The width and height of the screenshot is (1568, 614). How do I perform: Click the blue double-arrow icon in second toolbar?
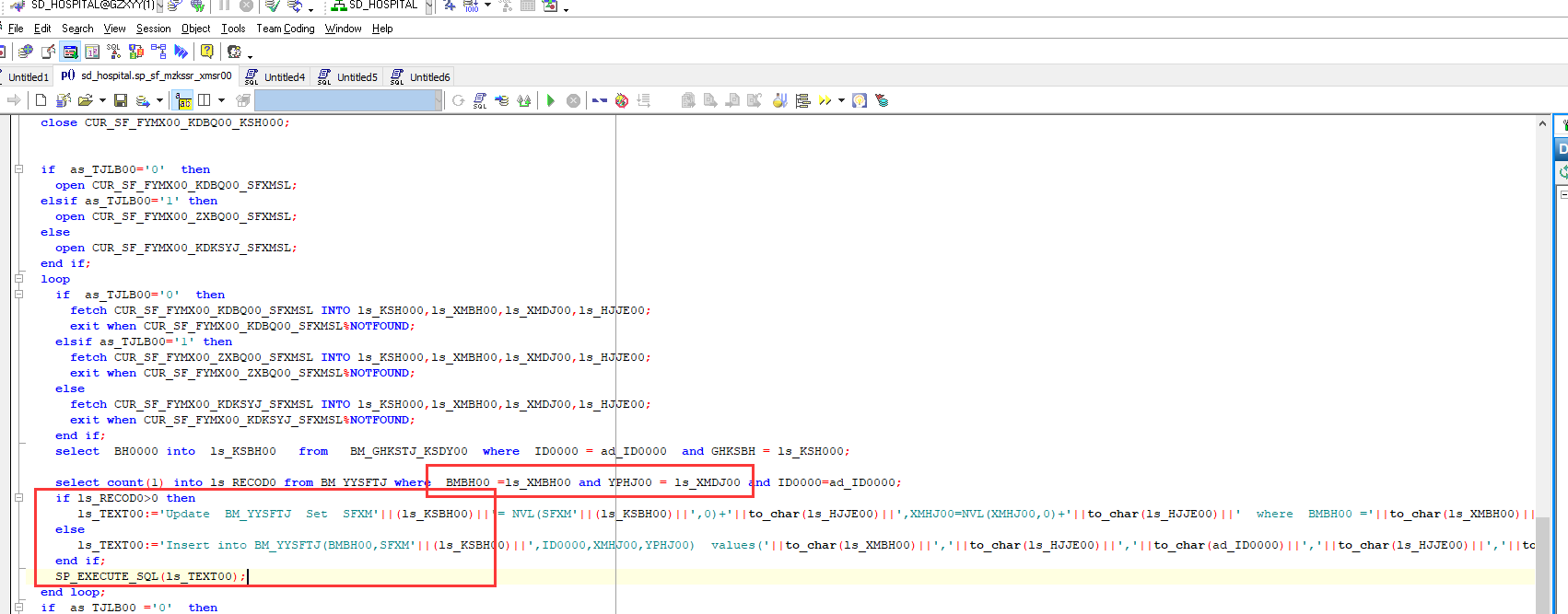tap(181, 52)
